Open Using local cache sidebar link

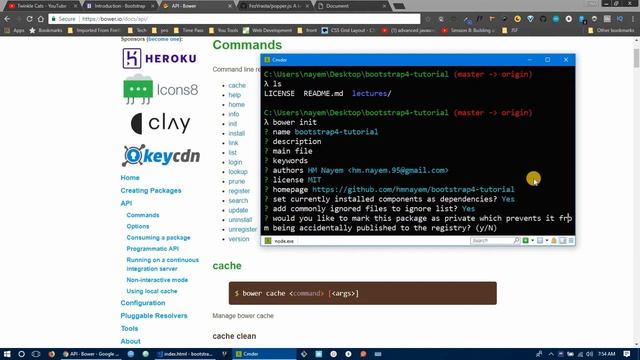(152, 291)
